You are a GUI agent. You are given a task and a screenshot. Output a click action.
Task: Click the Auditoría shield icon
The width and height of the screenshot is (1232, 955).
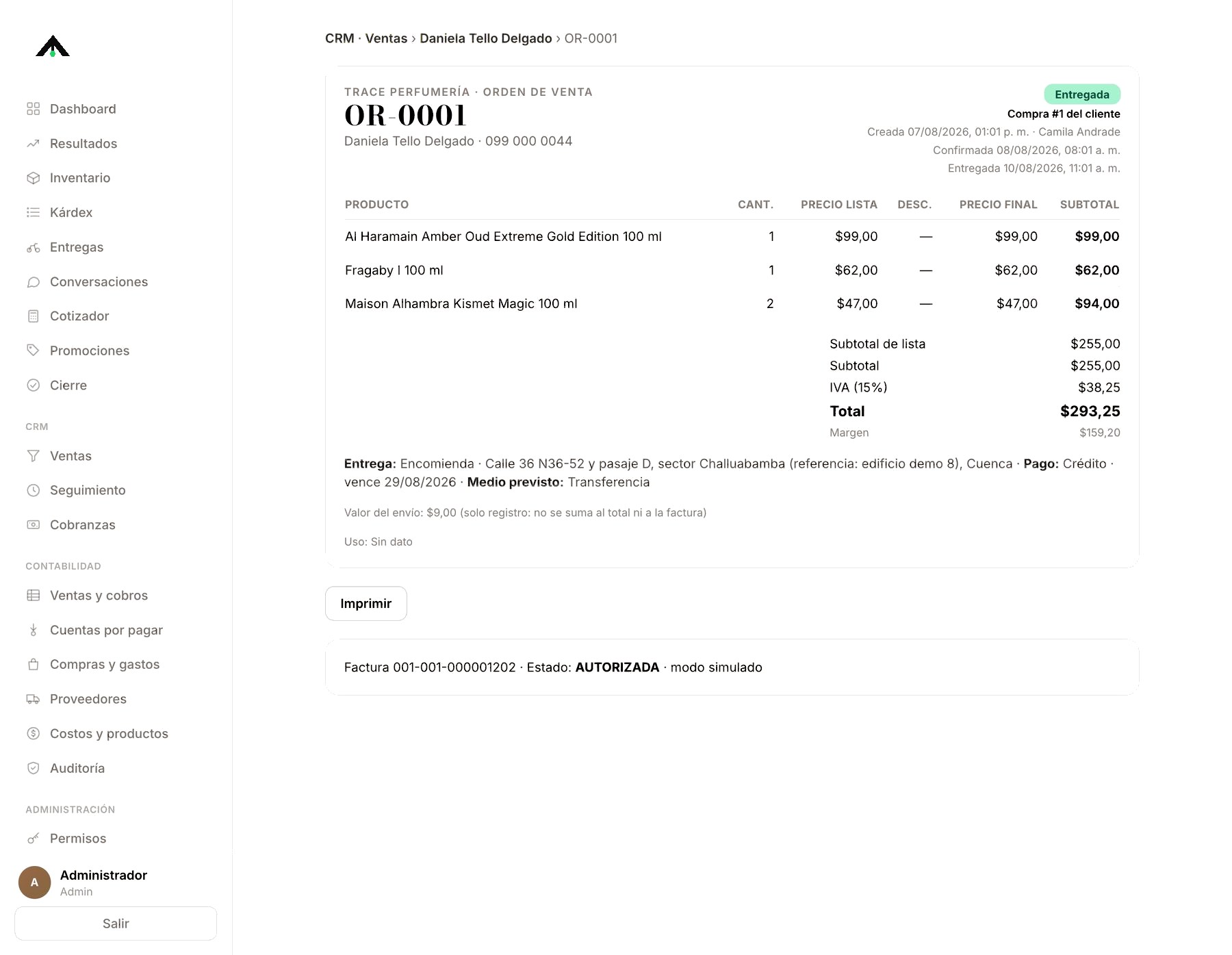click(x=33, y=768)
